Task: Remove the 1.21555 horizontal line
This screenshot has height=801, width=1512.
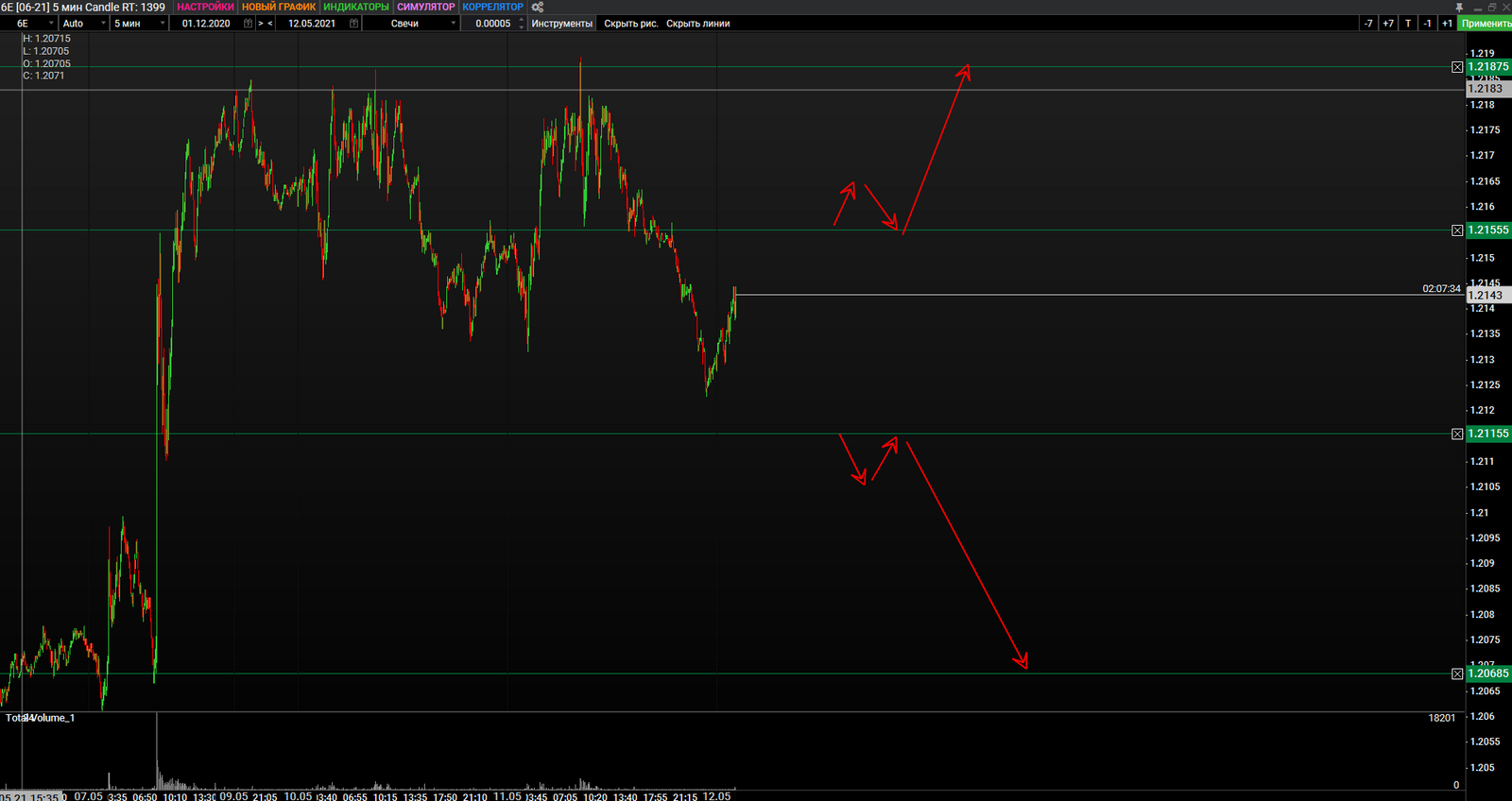Action: pos(1457,230)
